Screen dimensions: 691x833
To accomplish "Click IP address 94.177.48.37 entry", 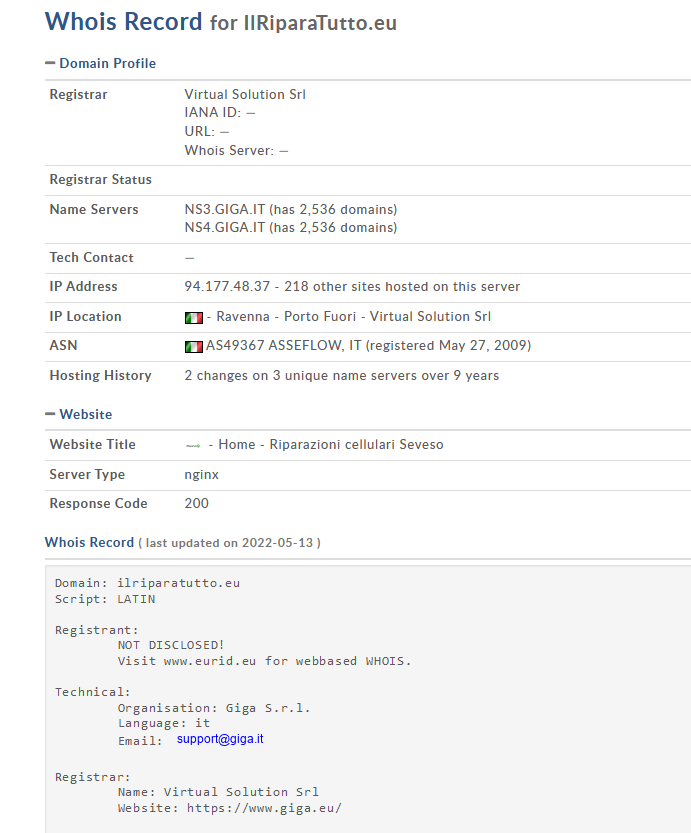I will (x=227, y=286).
